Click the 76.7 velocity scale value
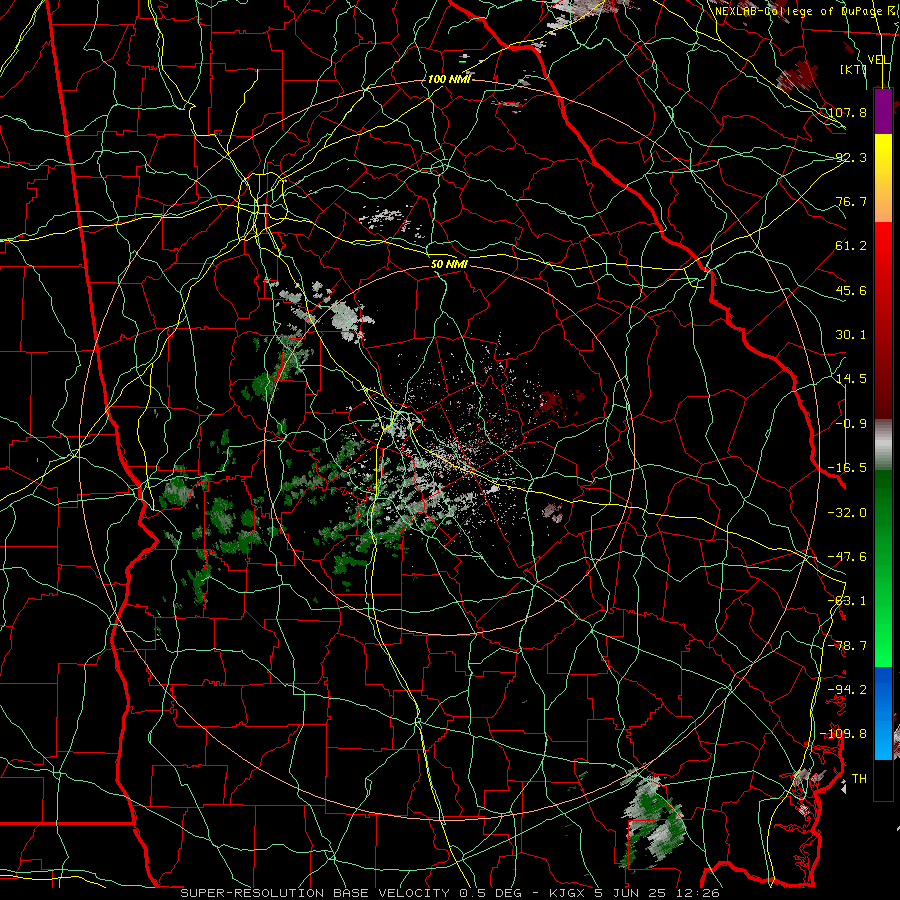900x900 pixels. (851, 201)
